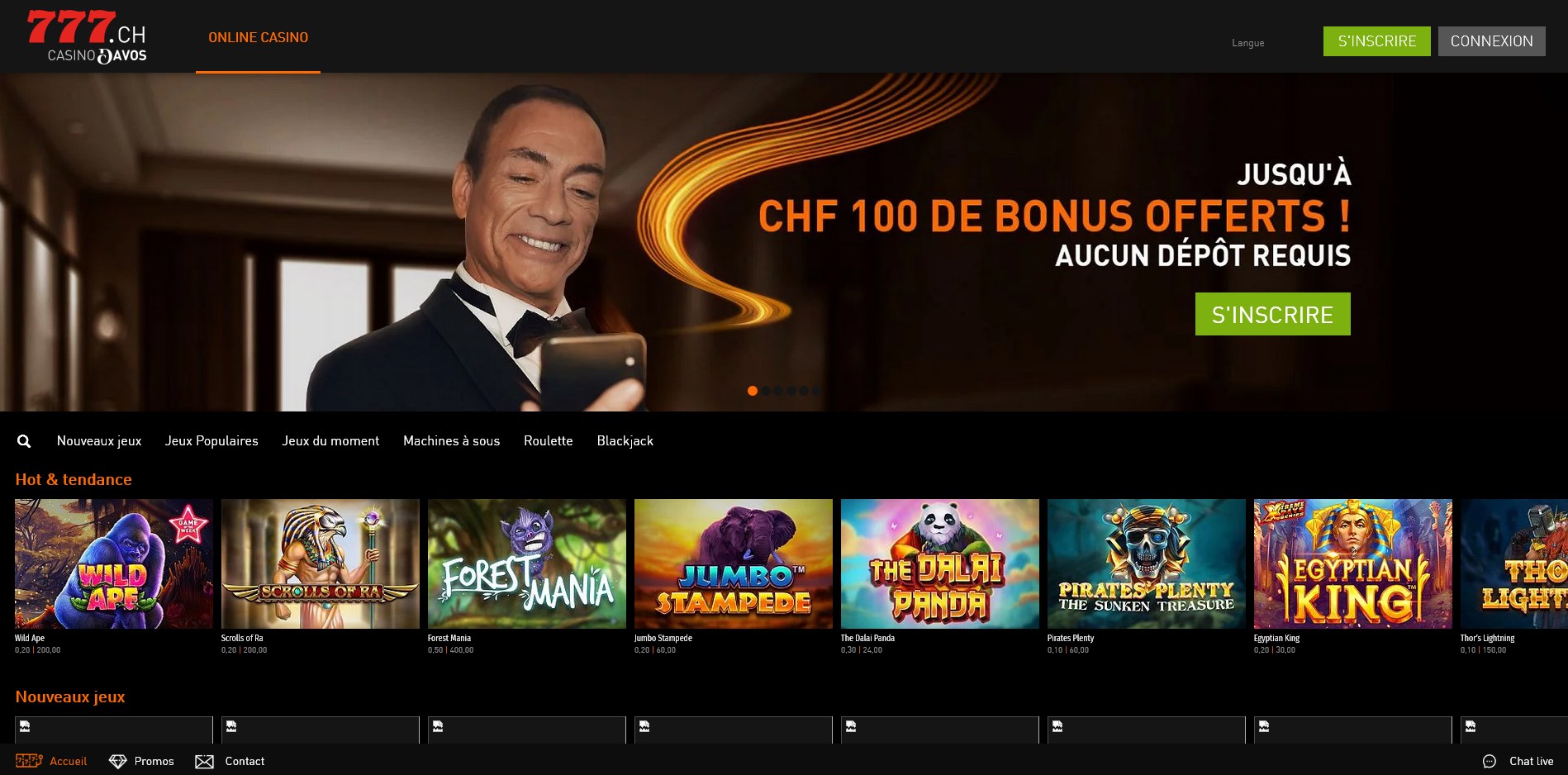The width and height of the screenshot is (1568, 775).
Task: Click the Accueil slot machine icon
Action: click(x=29, y=761)
